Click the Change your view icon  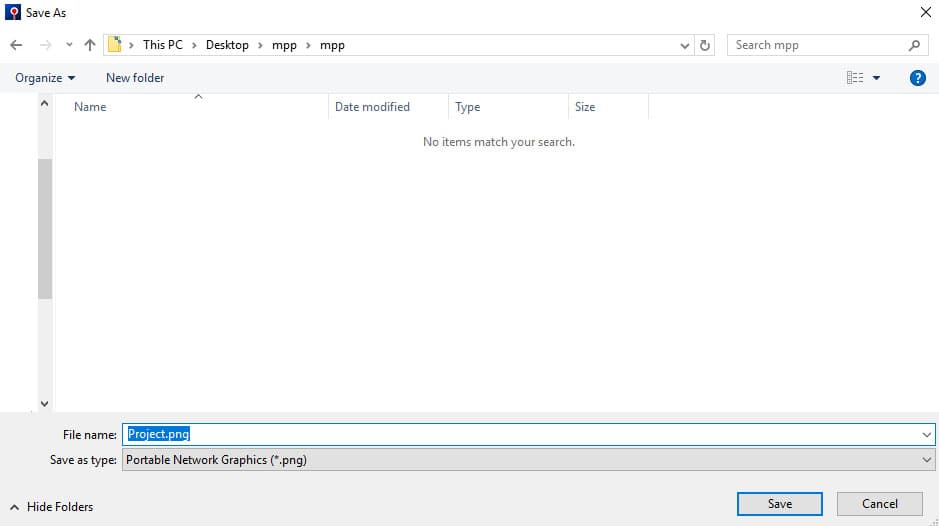855,78
